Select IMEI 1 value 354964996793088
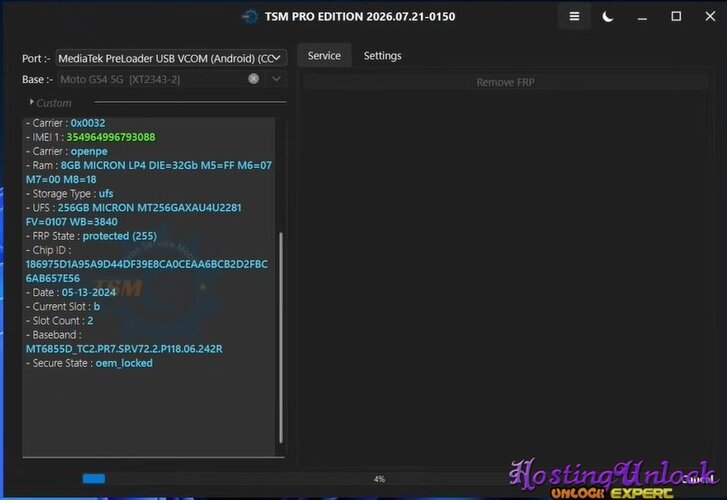The image size is (727, 500). (111, 137)
